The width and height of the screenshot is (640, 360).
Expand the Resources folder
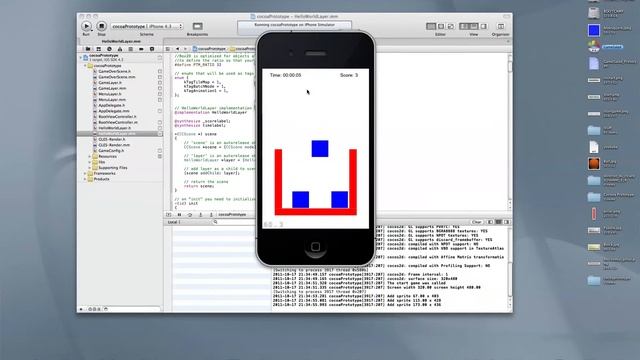tap(90, 156)
